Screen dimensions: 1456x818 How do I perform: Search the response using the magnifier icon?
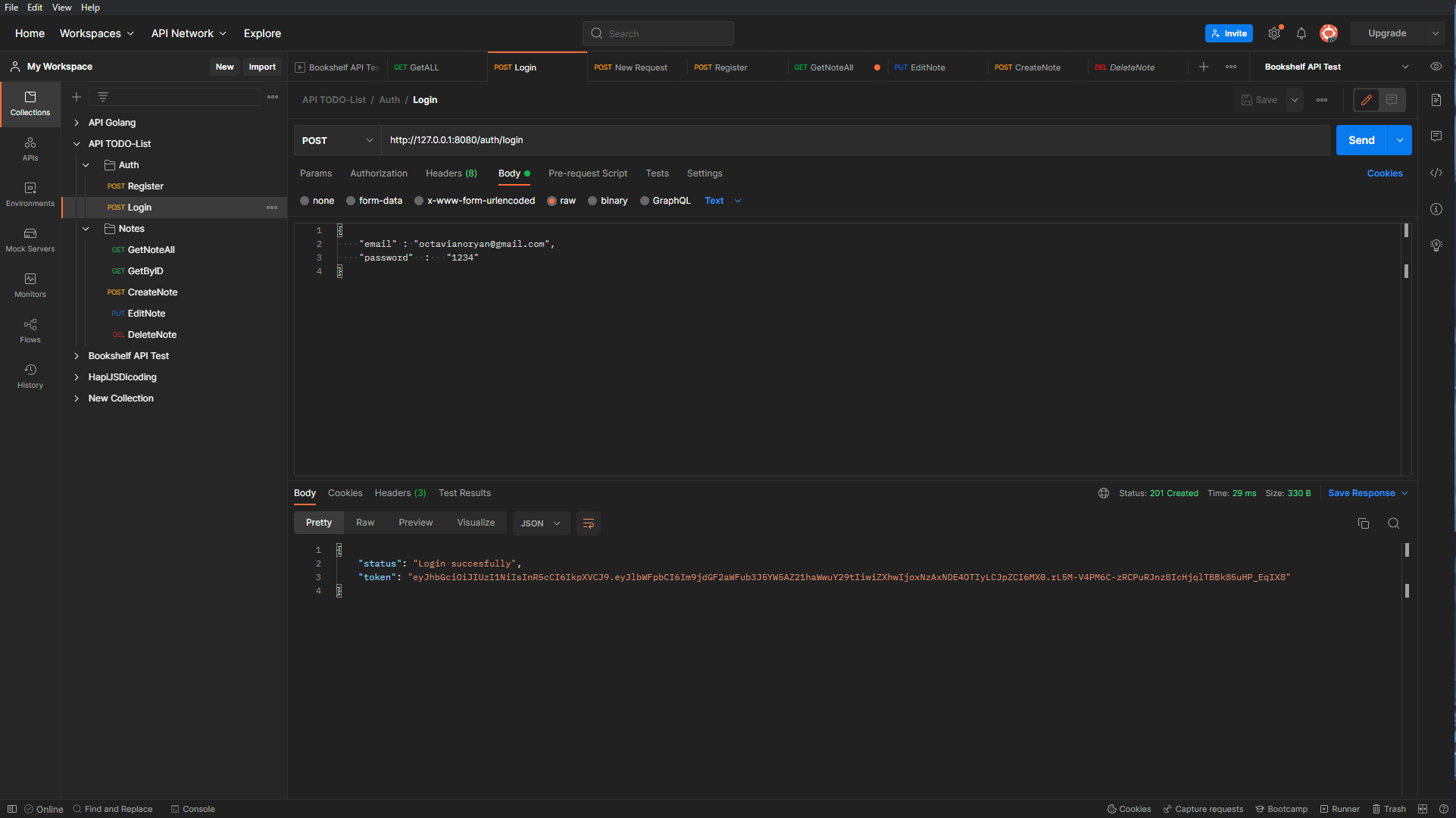tap(1393, 523)
